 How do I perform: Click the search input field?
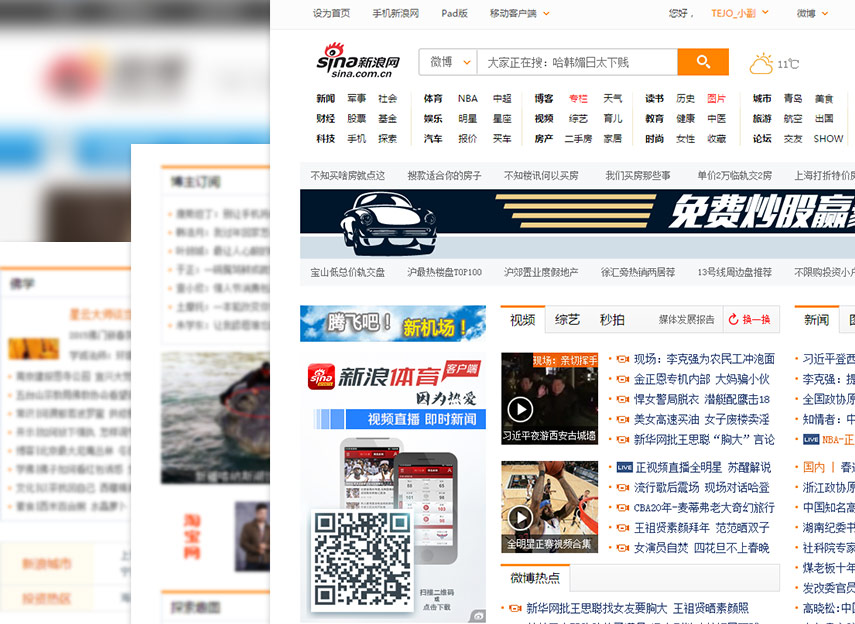pos(577,62)
